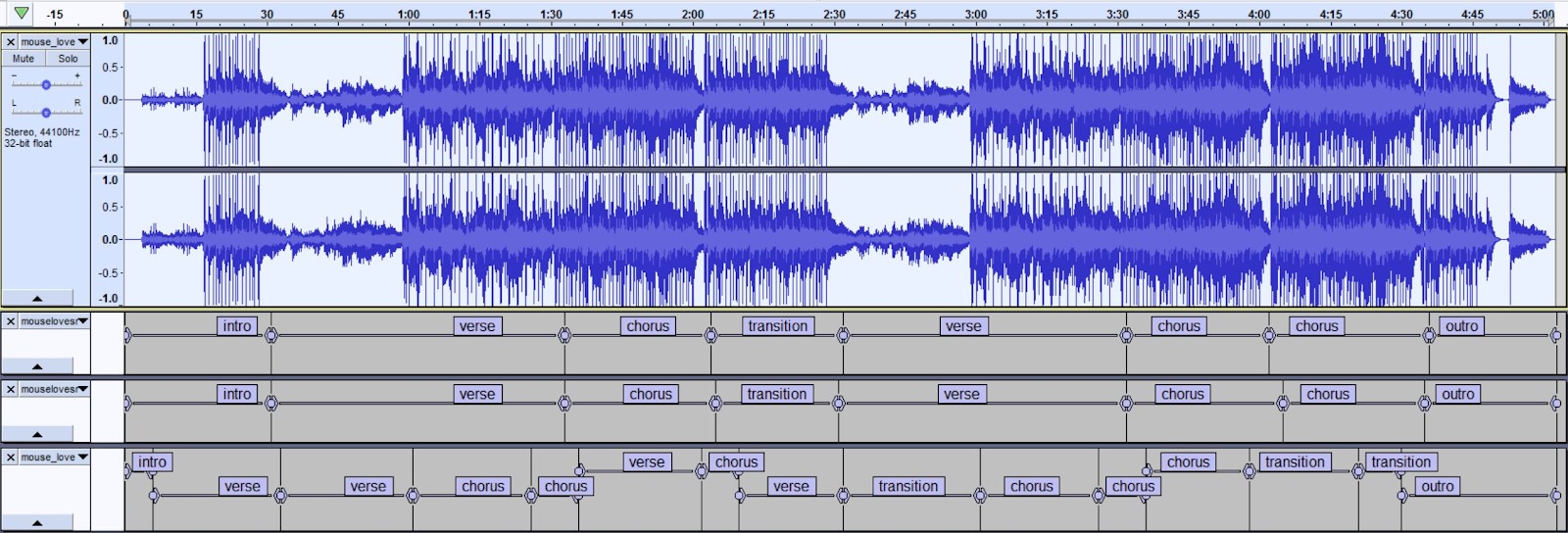Click the circle handle ending the intro label, upper mouselovesr track

coord(271,335)
